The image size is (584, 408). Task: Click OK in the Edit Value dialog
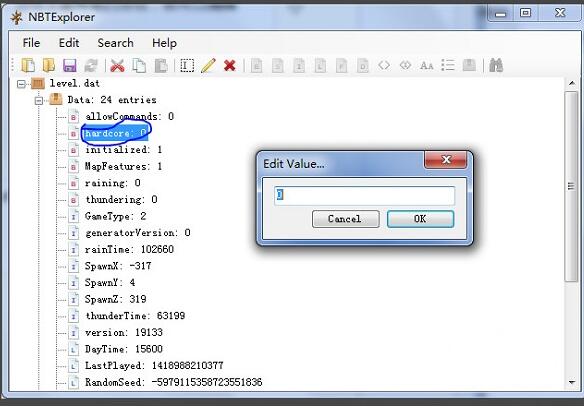(420, 219)
